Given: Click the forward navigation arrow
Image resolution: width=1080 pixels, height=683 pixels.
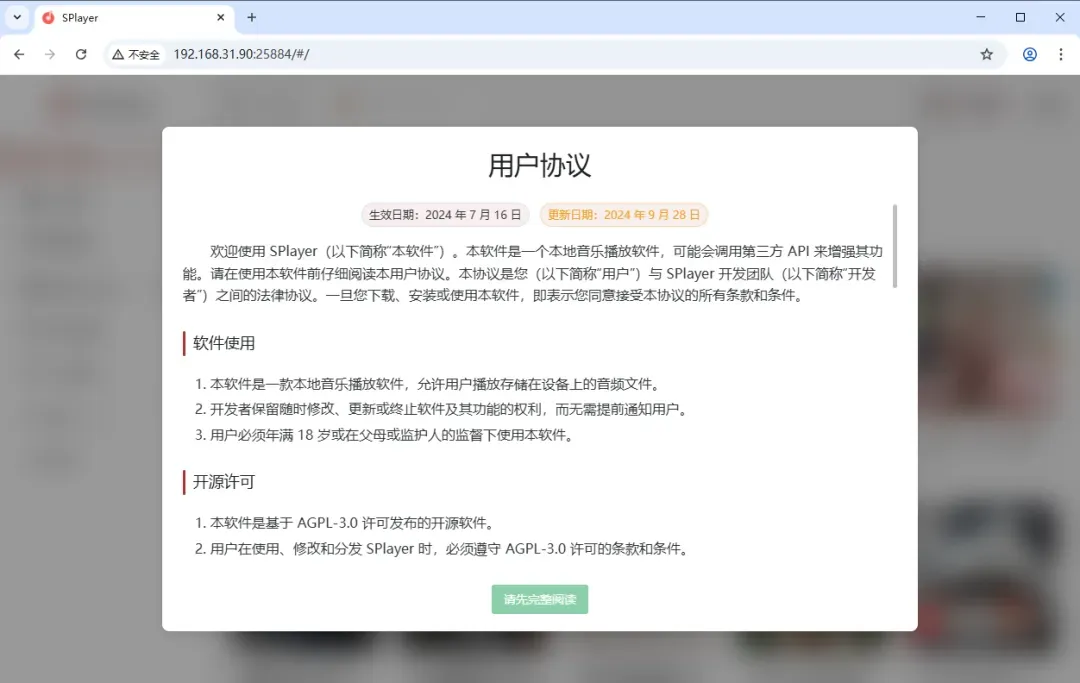Looking at the screenshot, I should [x=50, y=54].
